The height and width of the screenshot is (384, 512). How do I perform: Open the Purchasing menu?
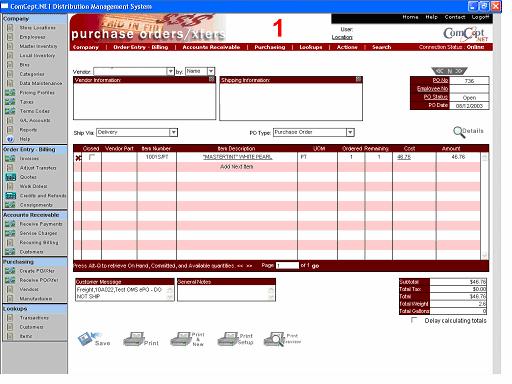(x=270, y=47)
